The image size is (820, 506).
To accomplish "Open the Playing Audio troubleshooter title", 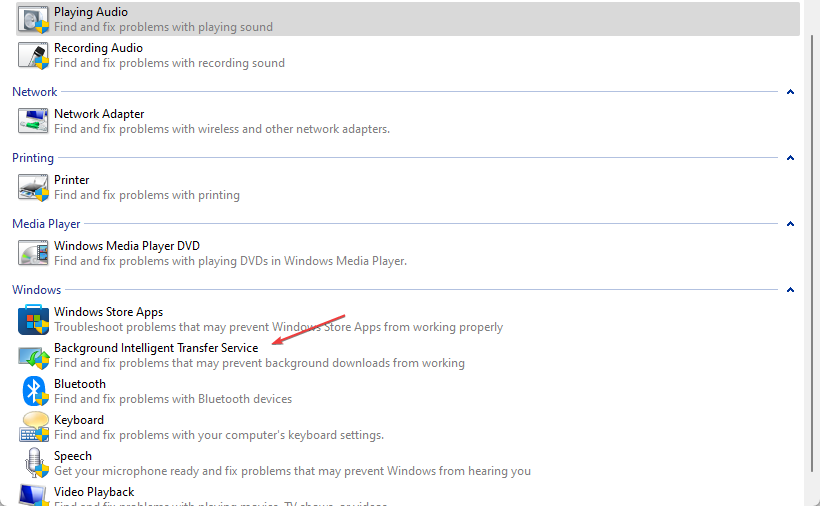I will click(x=91, y=12).
